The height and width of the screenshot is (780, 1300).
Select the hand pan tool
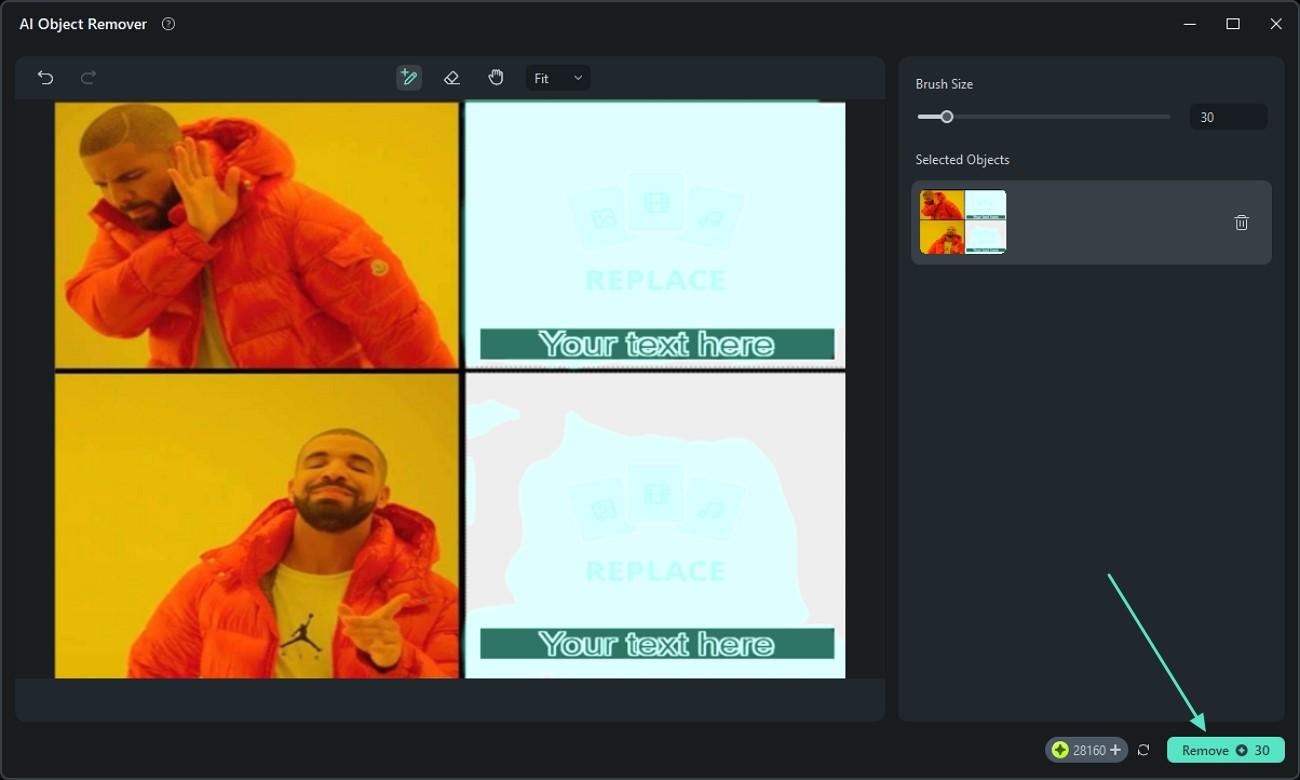[x=496, y=77]
